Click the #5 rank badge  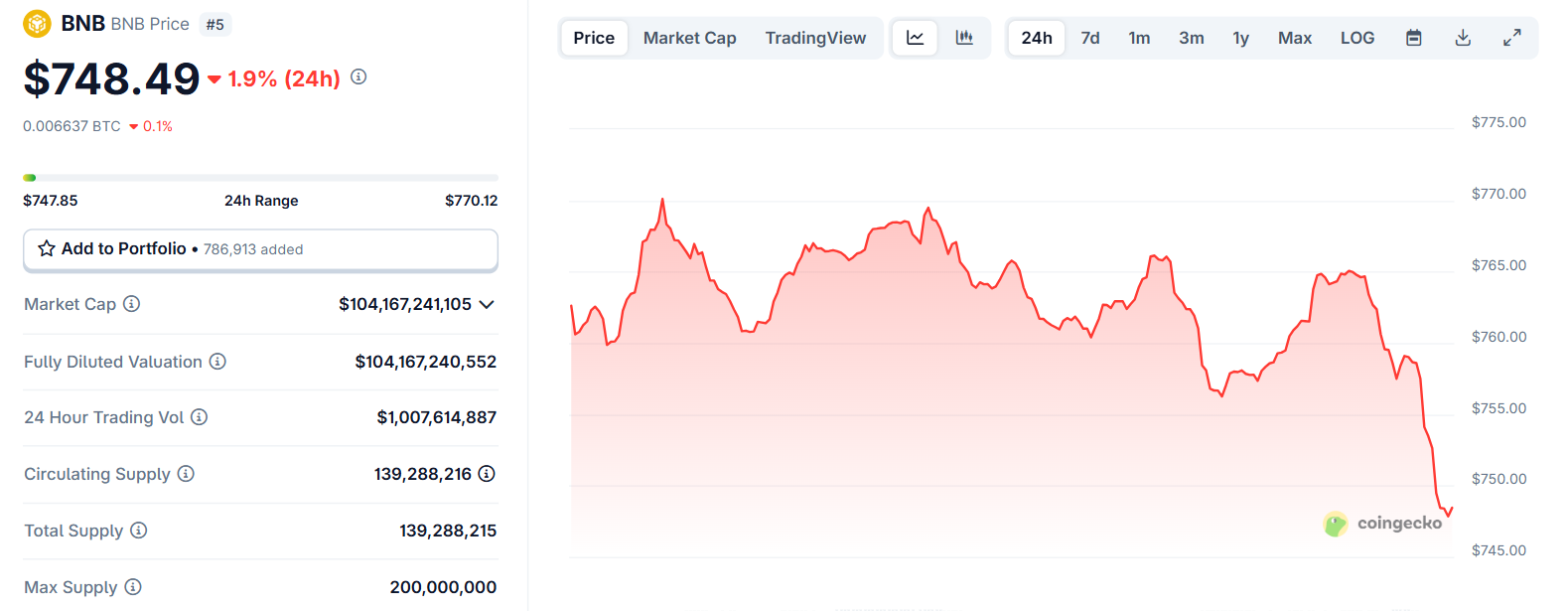[215, 24]
